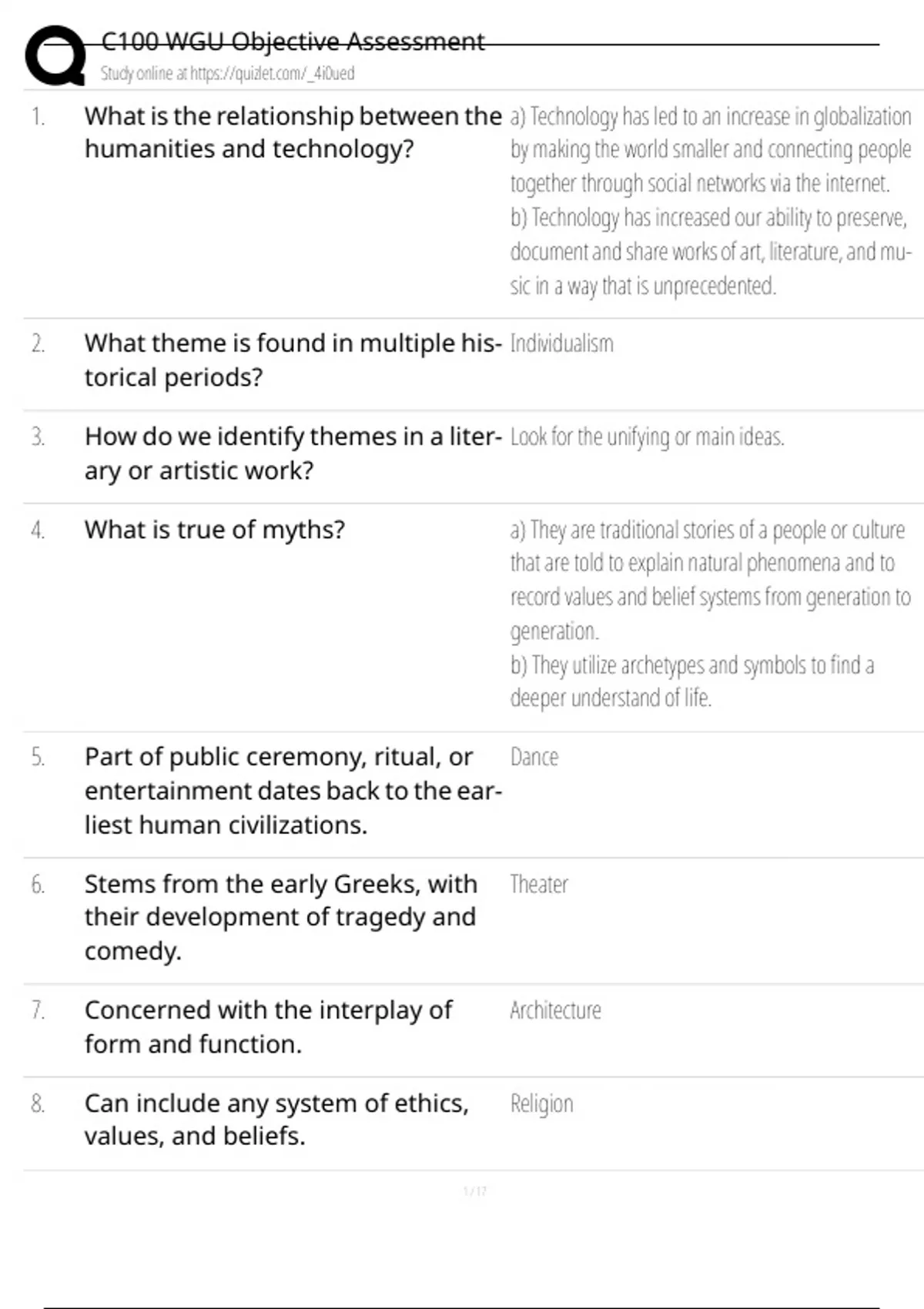Select question 1 about humanities and technology
The image size is (924, 1309).
click(x=293, y=132)
